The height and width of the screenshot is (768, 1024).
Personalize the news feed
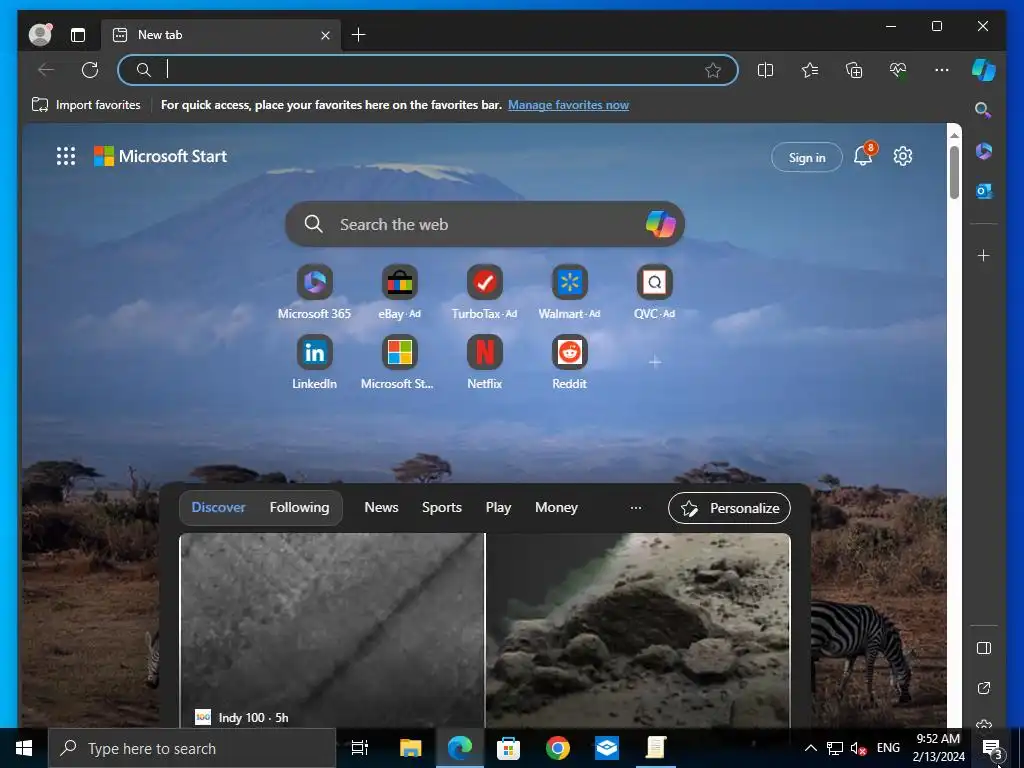tap(729, 508)
